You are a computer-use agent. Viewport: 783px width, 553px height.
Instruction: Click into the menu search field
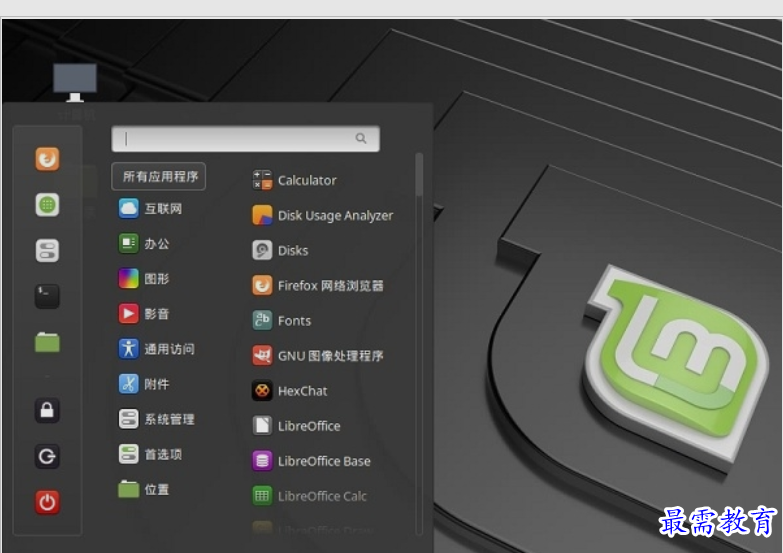[x=246, y=138]
